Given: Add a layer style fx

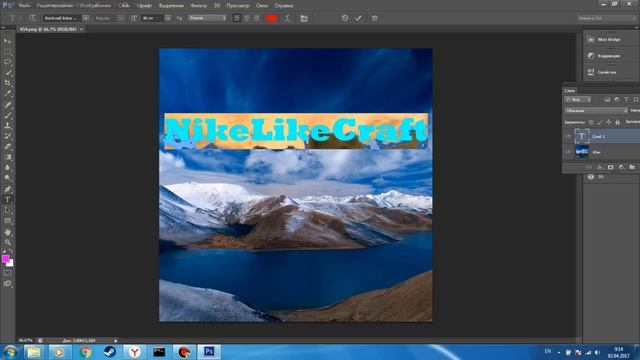Looking at the screenshot, I should coord(600,167).
